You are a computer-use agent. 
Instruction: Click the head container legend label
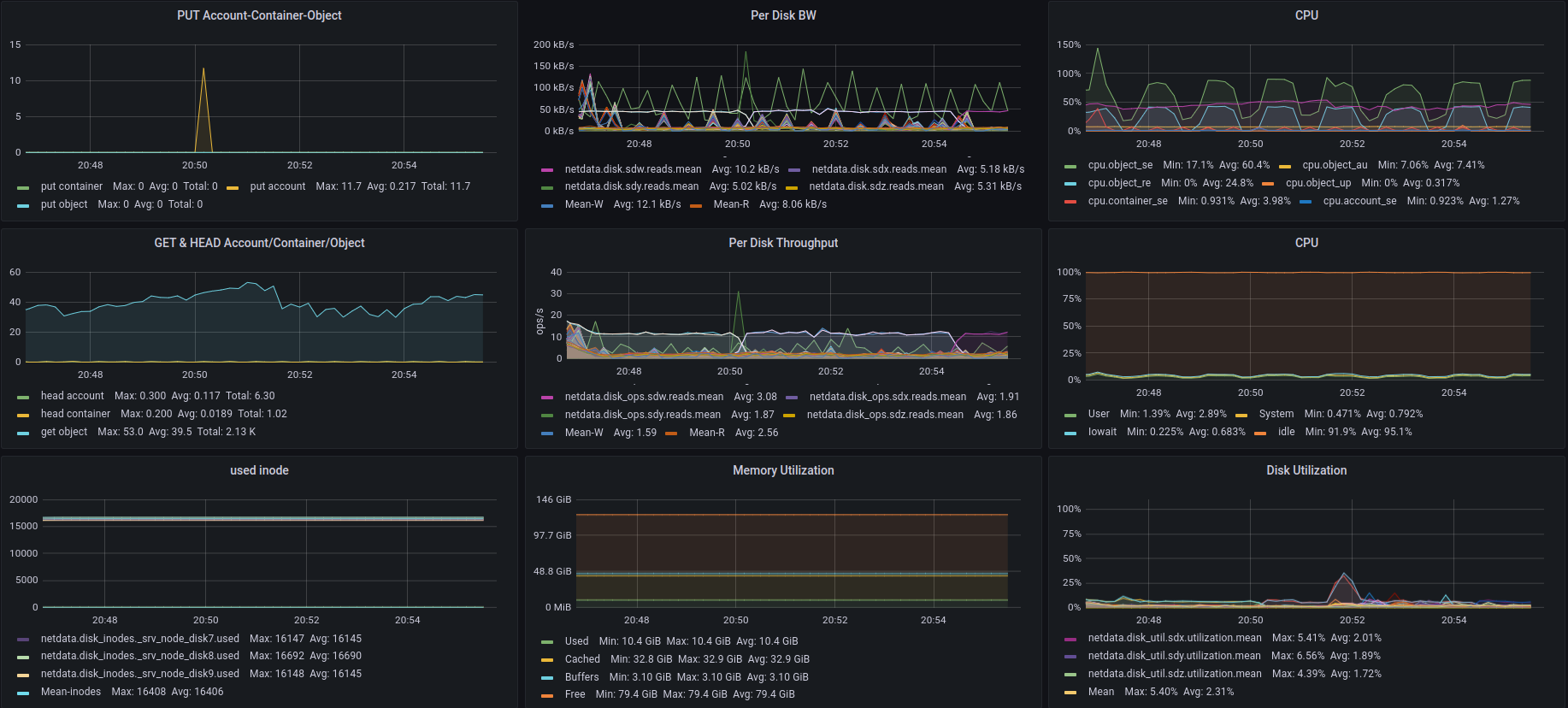[x=75, y=414]
